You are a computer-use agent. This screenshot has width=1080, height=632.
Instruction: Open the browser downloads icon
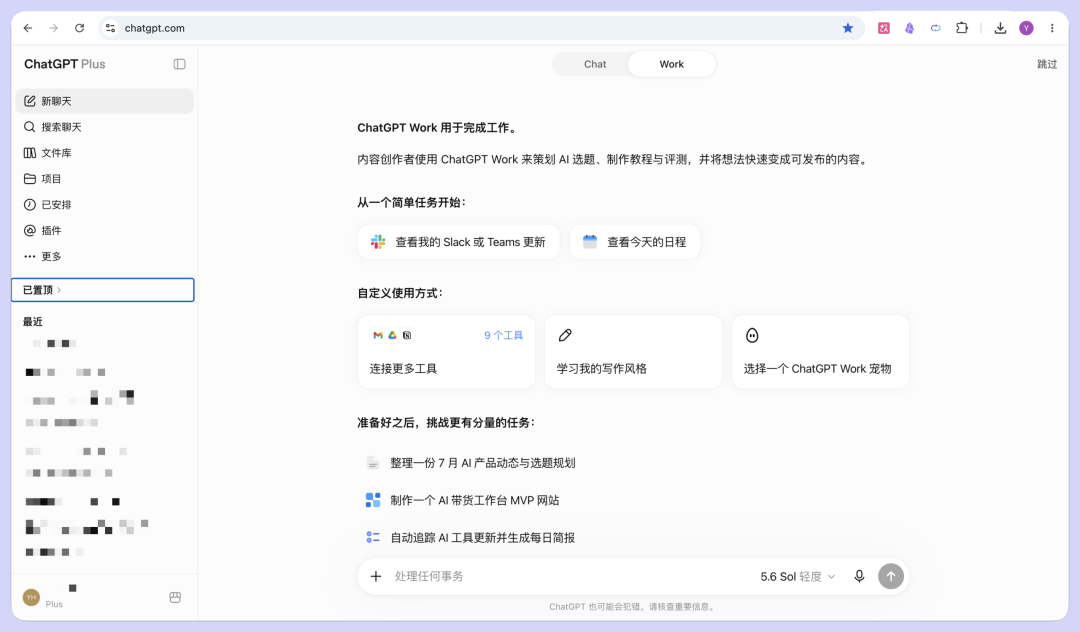click(1000, 28)
